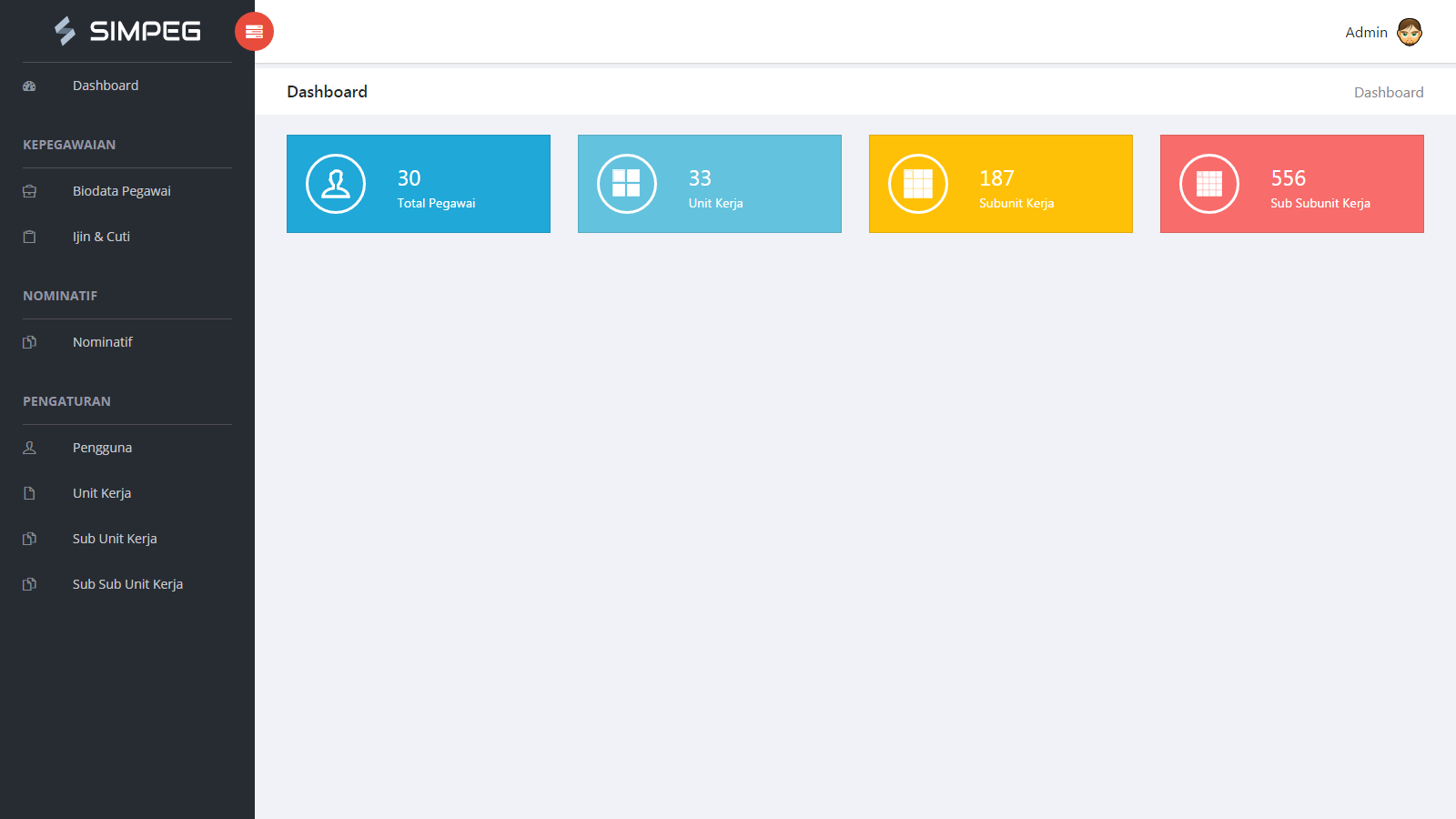Click the yellow Subunit Kerja card
This screenshot has width=1456, height=819.
click(1000, 184)
